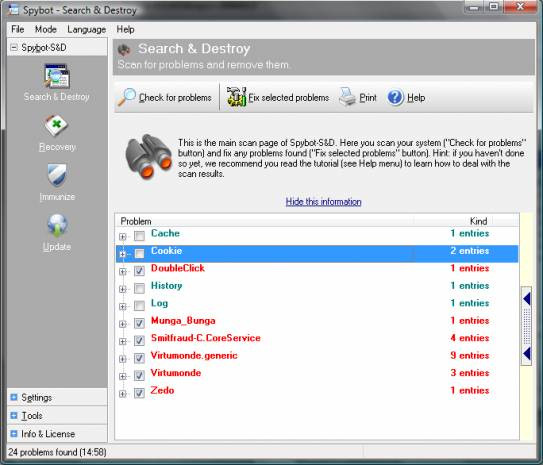Uncheck the Munga_Bunga checkbox
The width and height of the screenshot is (543, 465).
point(140,323)
